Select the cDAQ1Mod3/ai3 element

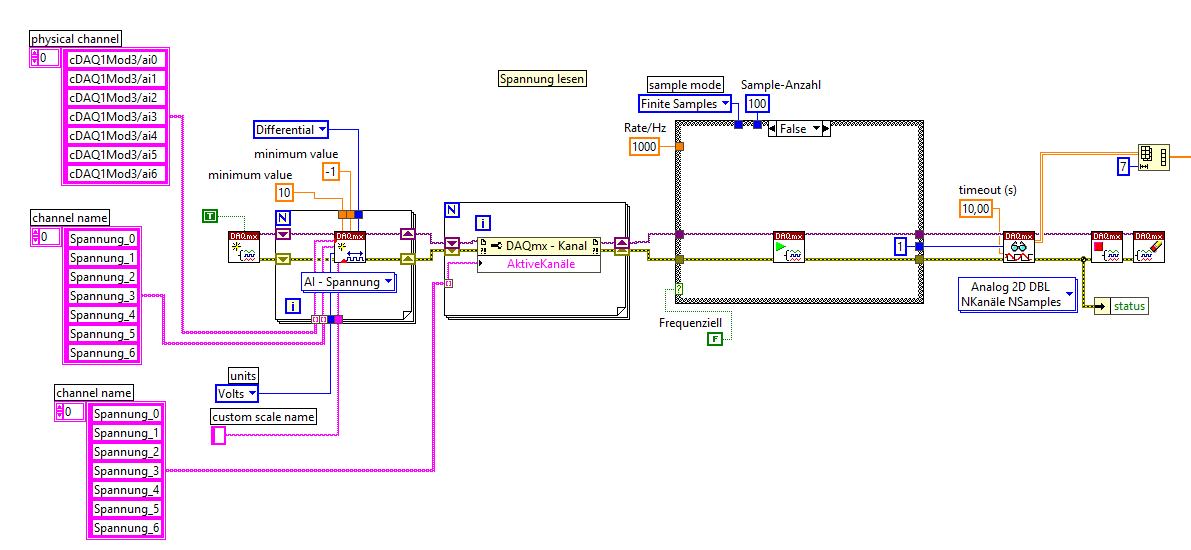tap(116, 117)
